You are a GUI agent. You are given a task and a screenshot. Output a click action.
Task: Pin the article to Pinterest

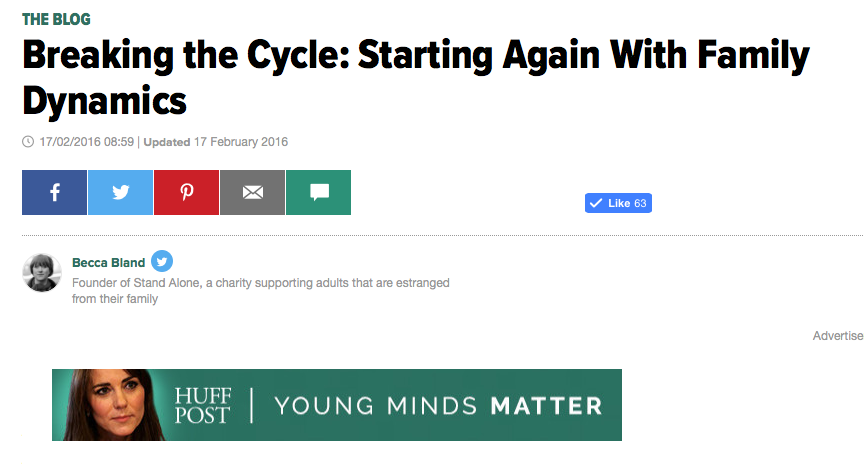(x=186, y=192)
